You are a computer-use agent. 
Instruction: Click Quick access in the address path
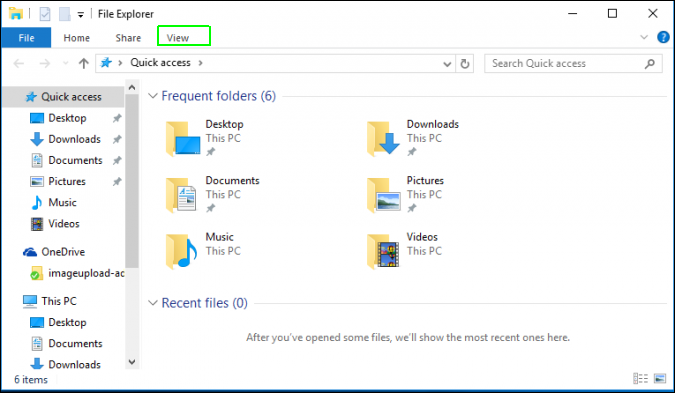pyautogui.click(x=160, y=63)
